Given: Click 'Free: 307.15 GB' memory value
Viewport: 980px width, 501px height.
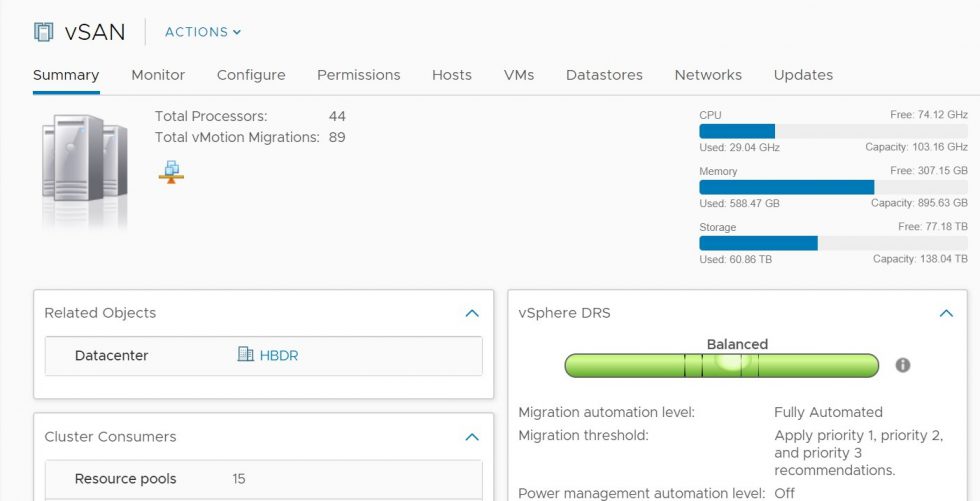Looking at the screenshot, I should 929,171.
